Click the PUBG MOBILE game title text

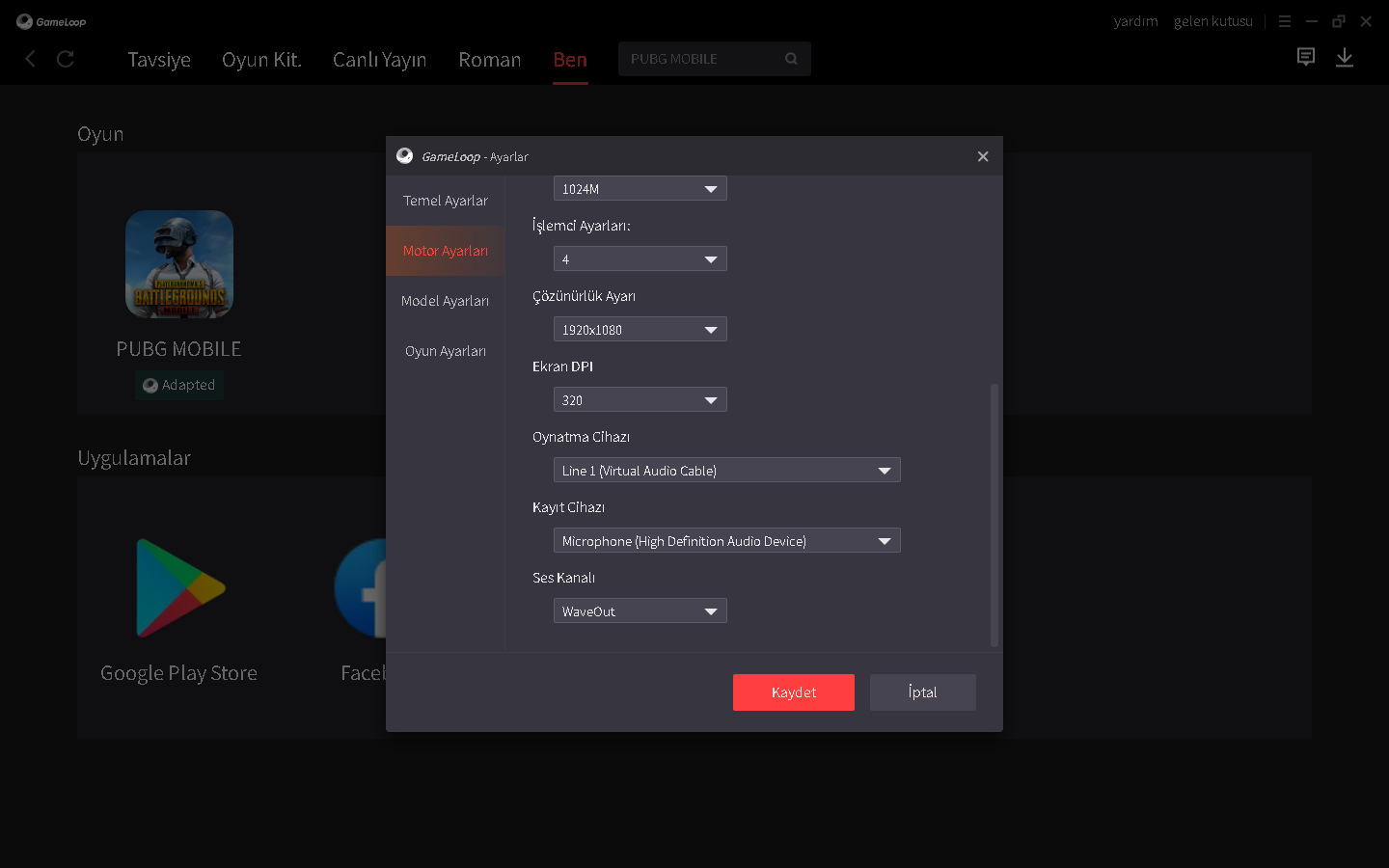pos(179,349)
